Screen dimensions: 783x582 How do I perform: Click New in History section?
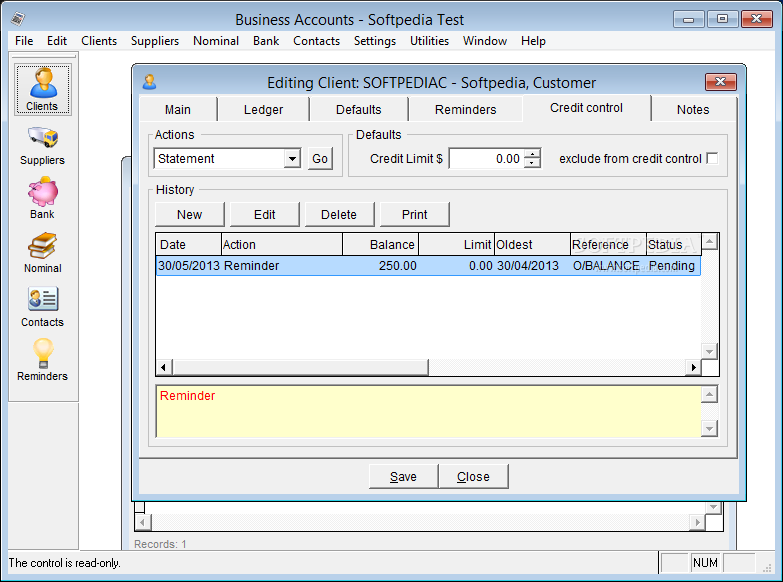(x=190, y=214)
